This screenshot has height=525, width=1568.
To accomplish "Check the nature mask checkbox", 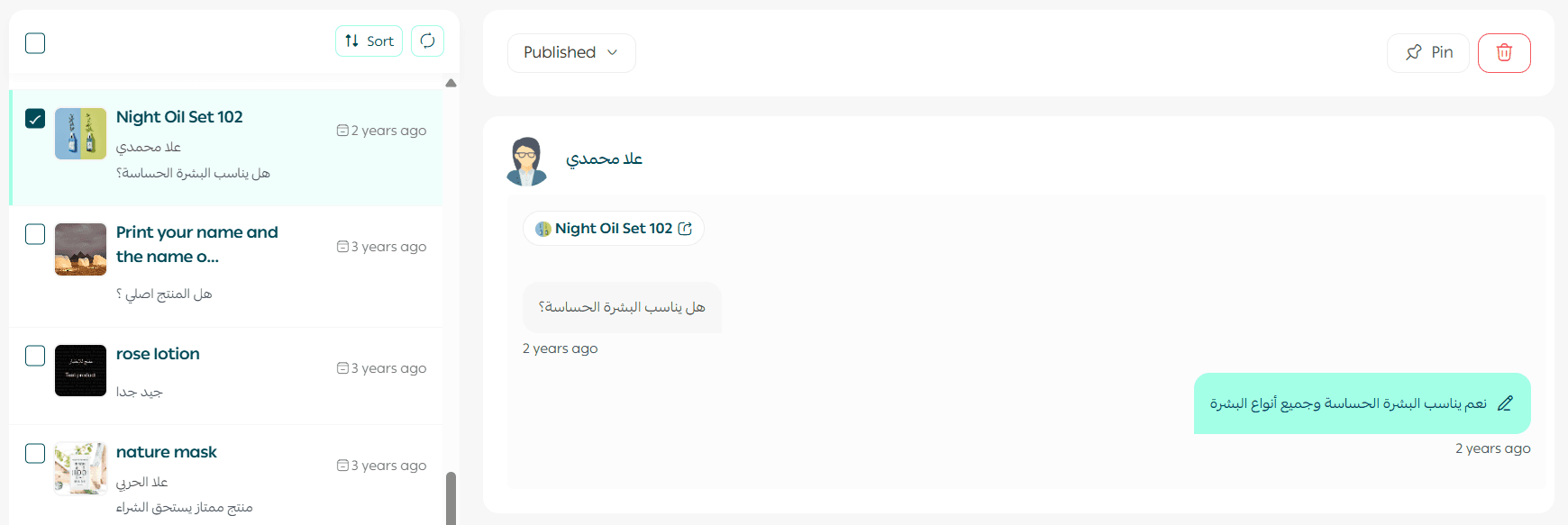I will click(x=35, y=453).
